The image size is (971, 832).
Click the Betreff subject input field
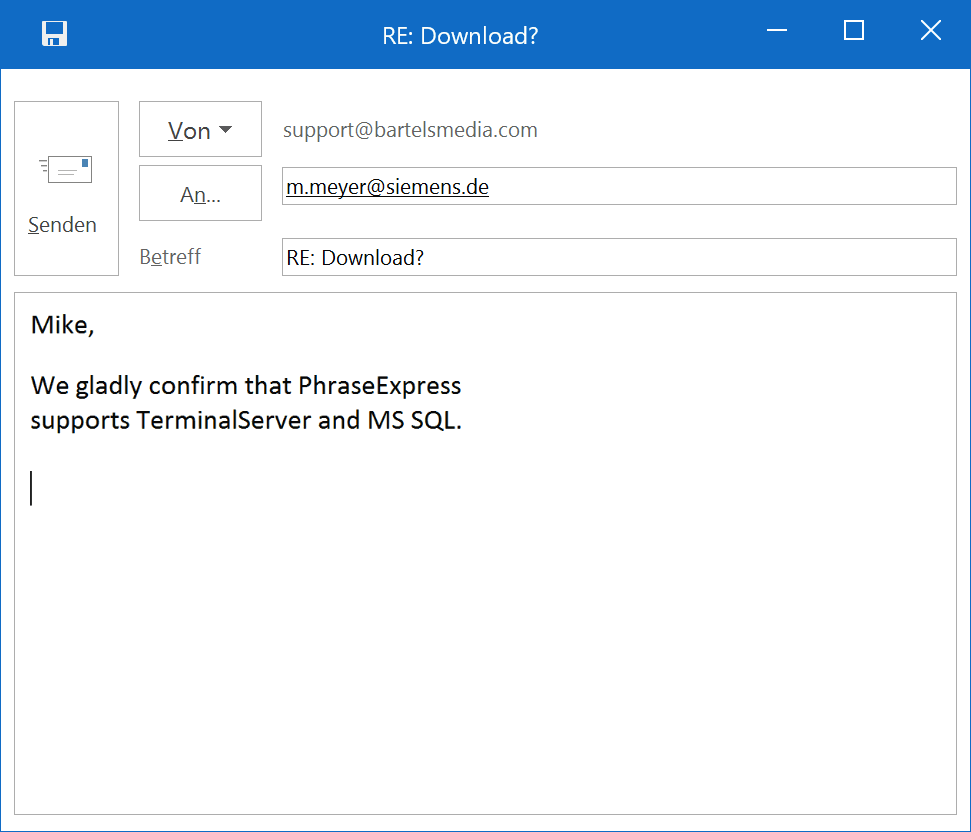pos(619,257)
